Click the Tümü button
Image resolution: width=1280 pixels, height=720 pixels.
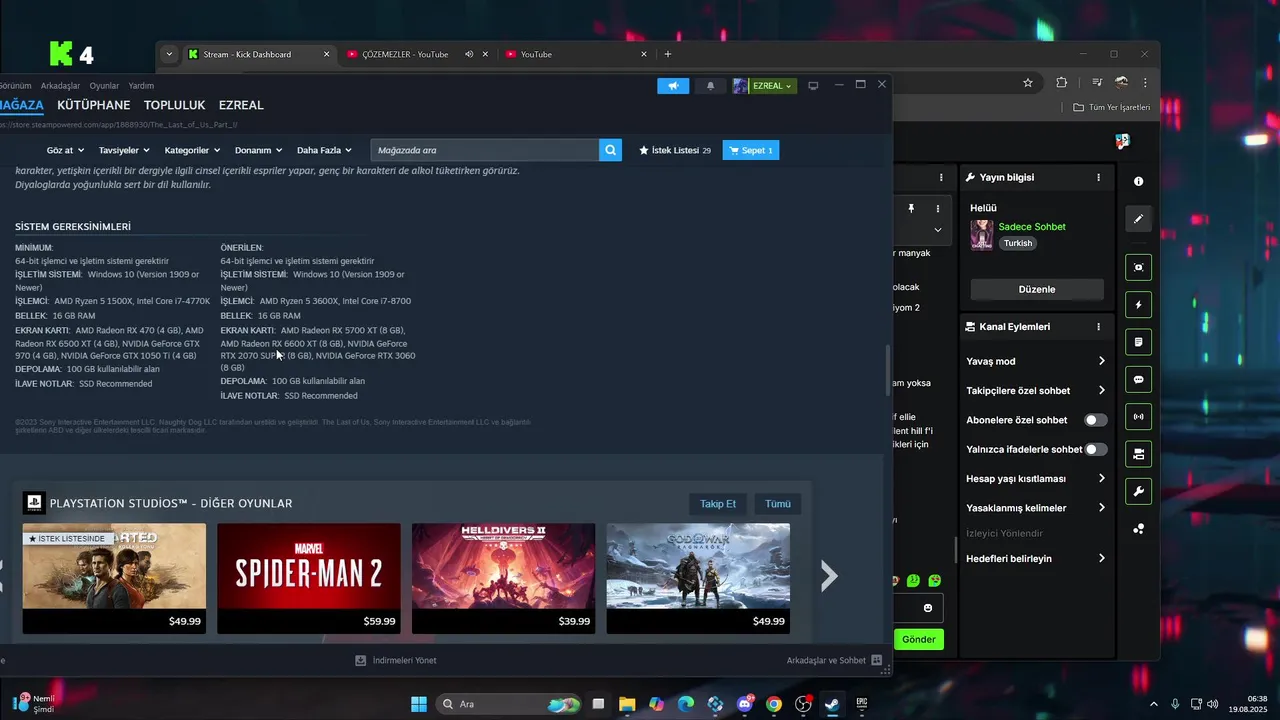778,504
